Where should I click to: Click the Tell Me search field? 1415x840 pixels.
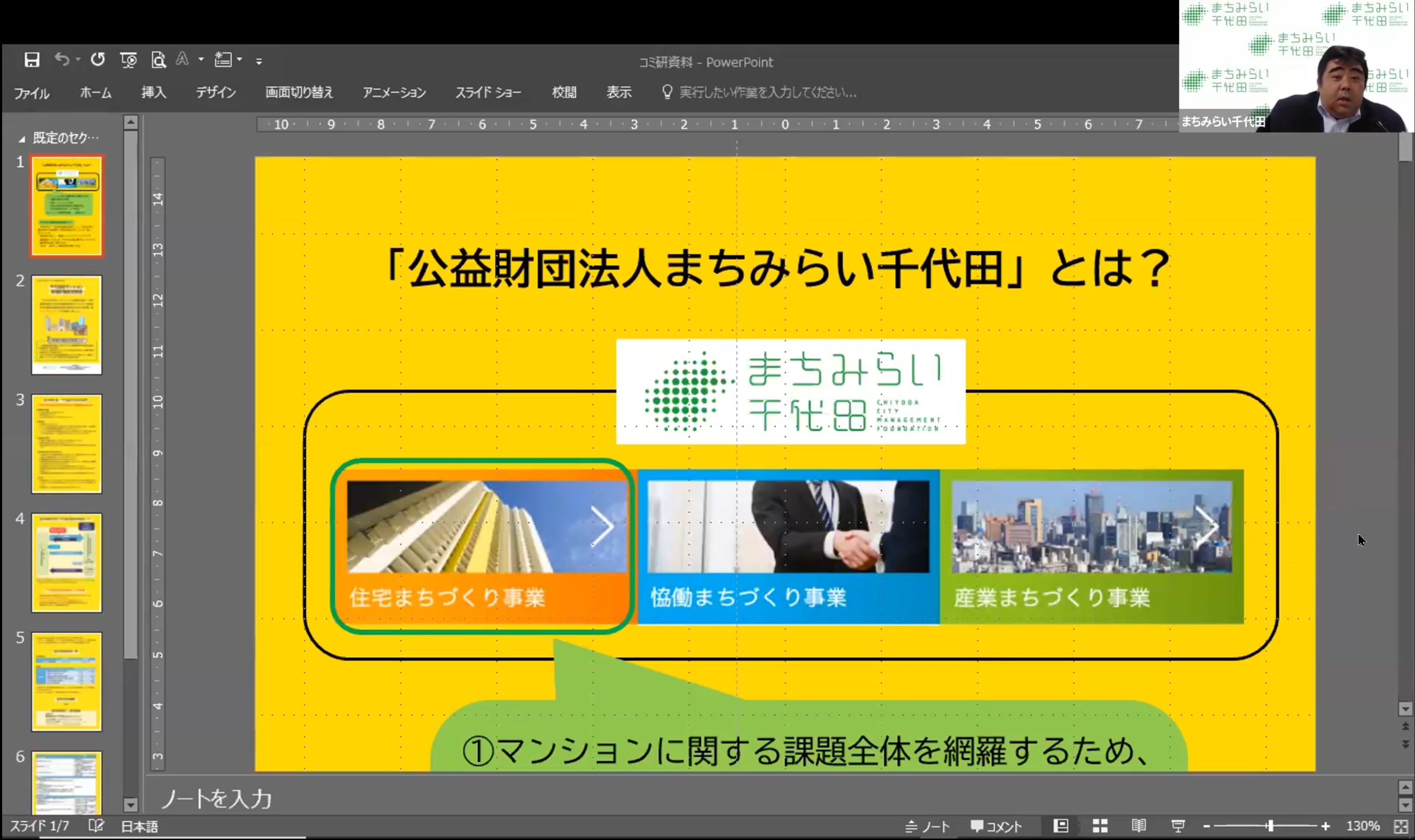(768, 92)
